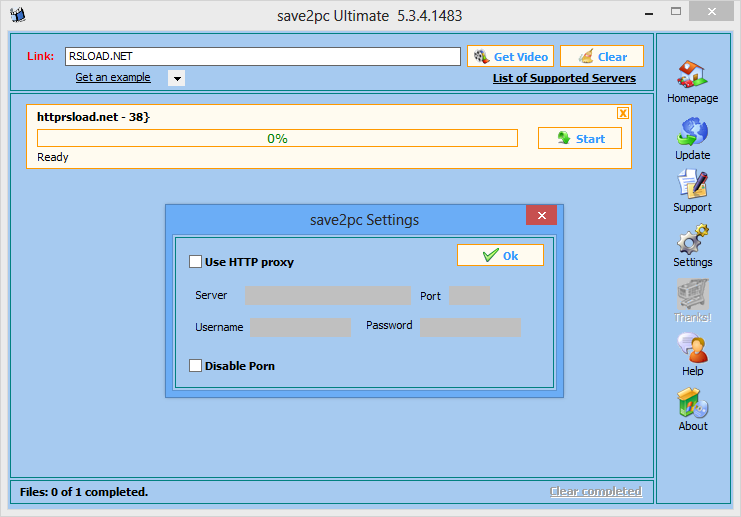
Task: Open the Homepage sidebar icon
Action: [692, 75]
